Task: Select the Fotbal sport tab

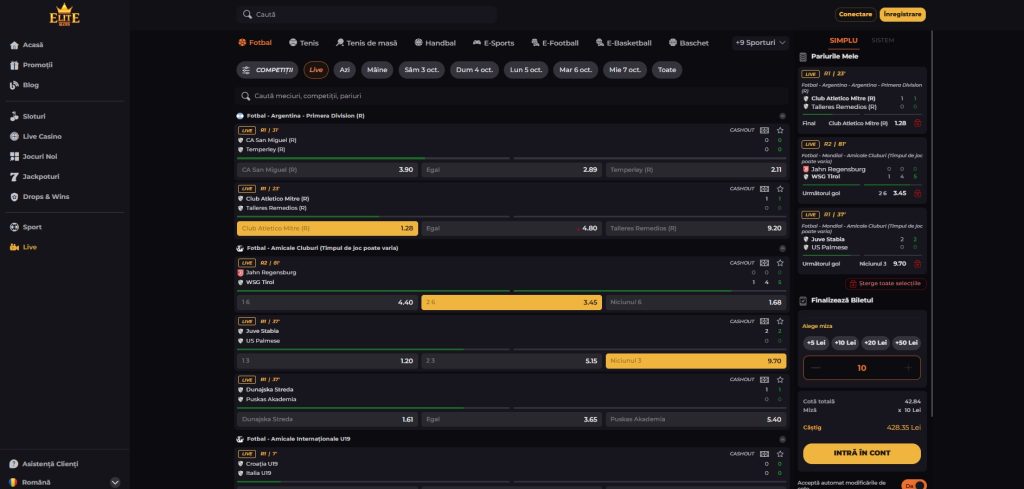Action: (255, 42)
